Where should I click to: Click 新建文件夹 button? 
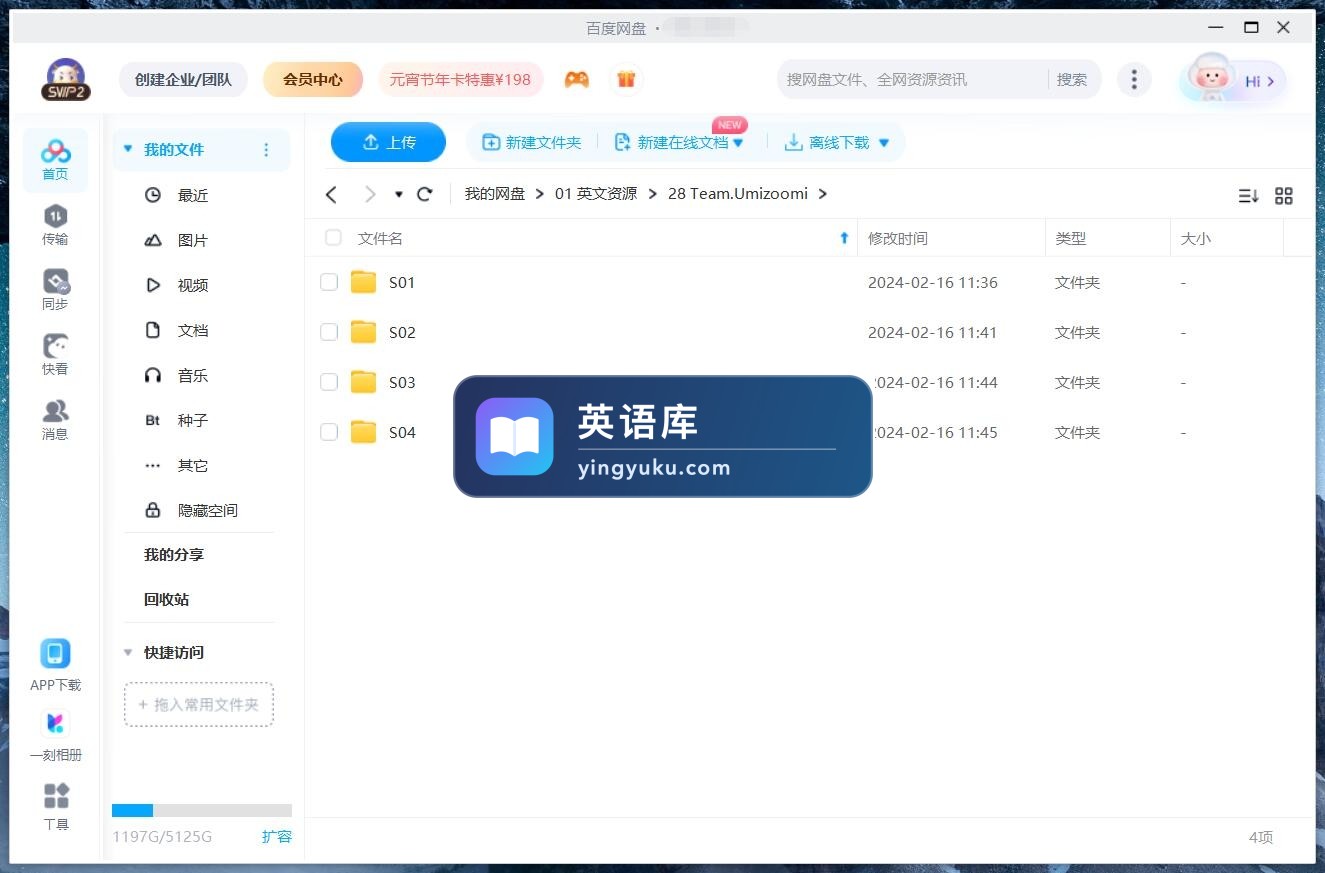click(531, 143)
